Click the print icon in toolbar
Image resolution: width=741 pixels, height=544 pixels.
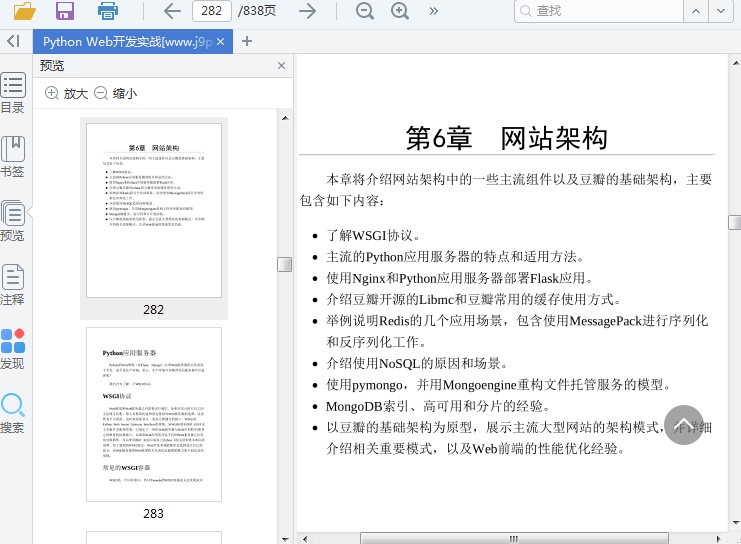pyautogui.click(x=108, y=11)
